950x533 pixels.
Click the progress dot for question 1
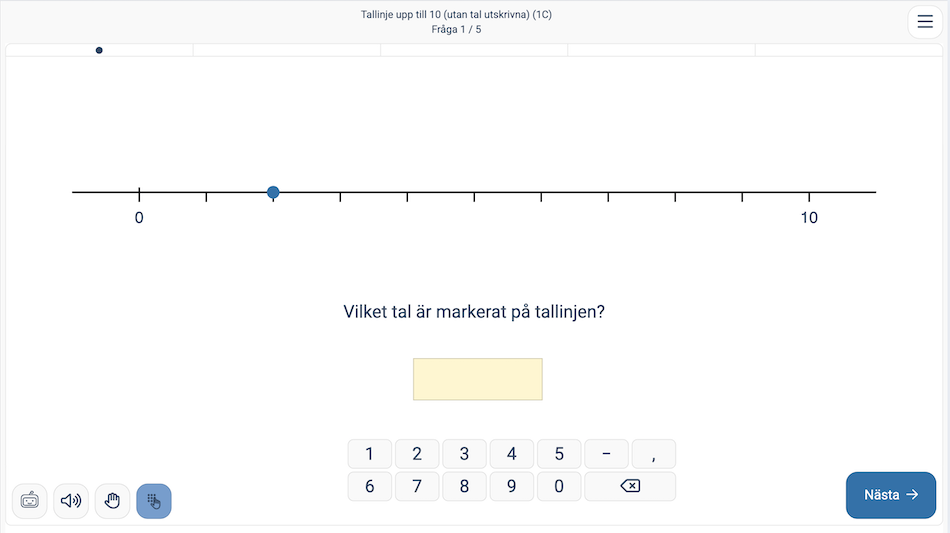coord(99,50)
